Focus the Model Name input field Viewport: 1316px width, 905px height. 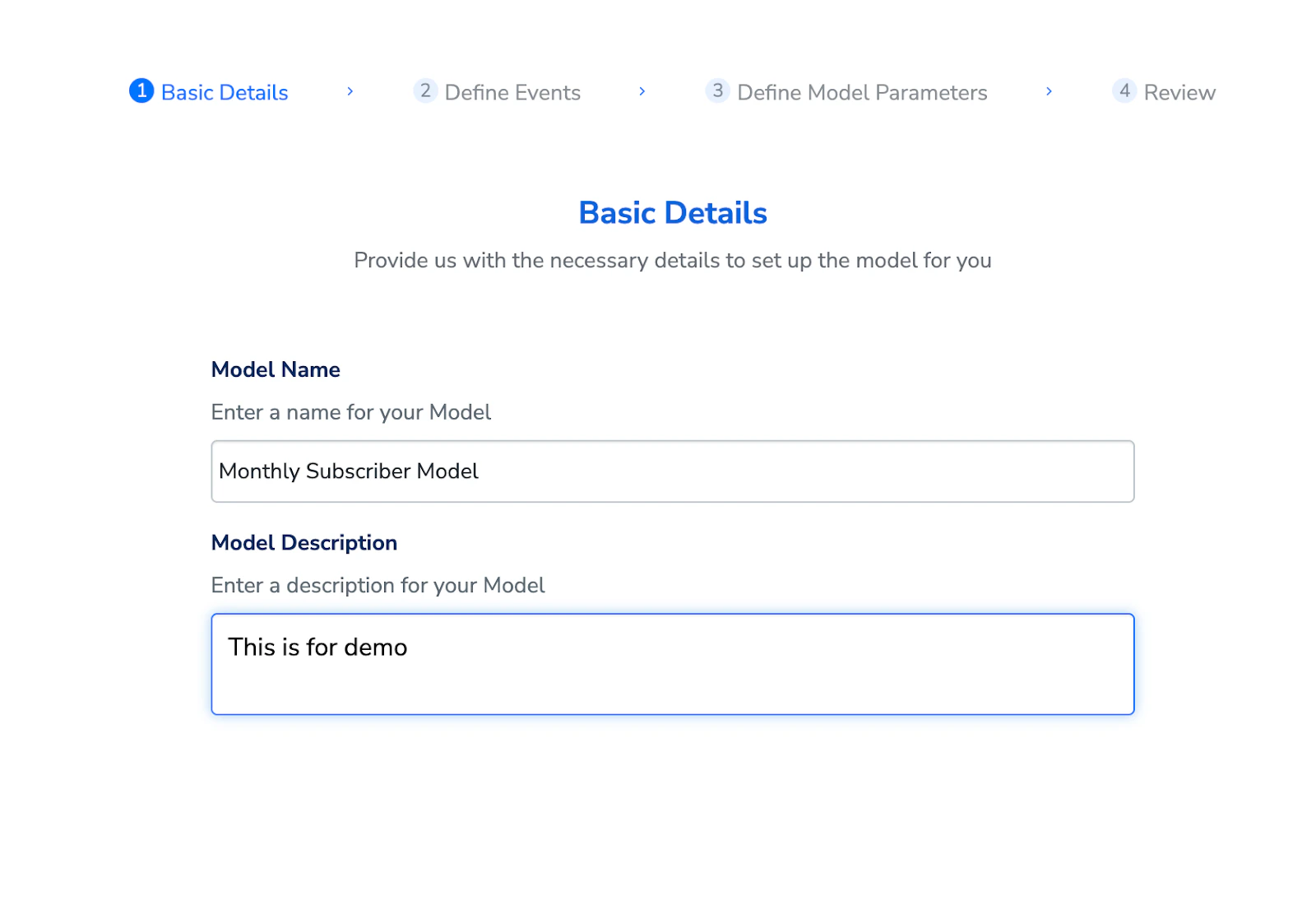(x=673, y=471)
